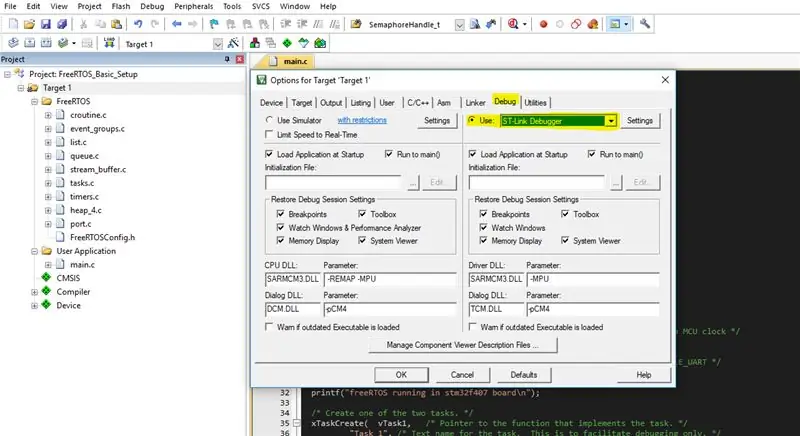
Task: Click the Driver DLL Parameter -MPU field
Action: [593, 279]
